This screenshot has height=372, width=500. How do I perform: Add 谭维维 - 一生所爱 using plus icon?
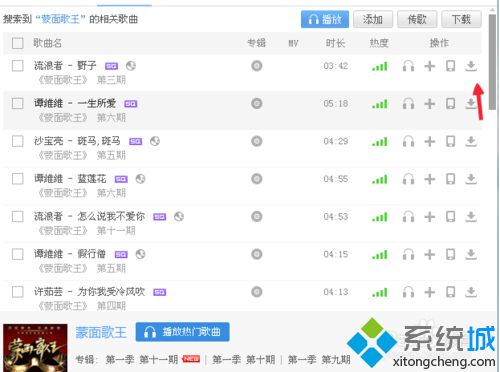point(430,104)
